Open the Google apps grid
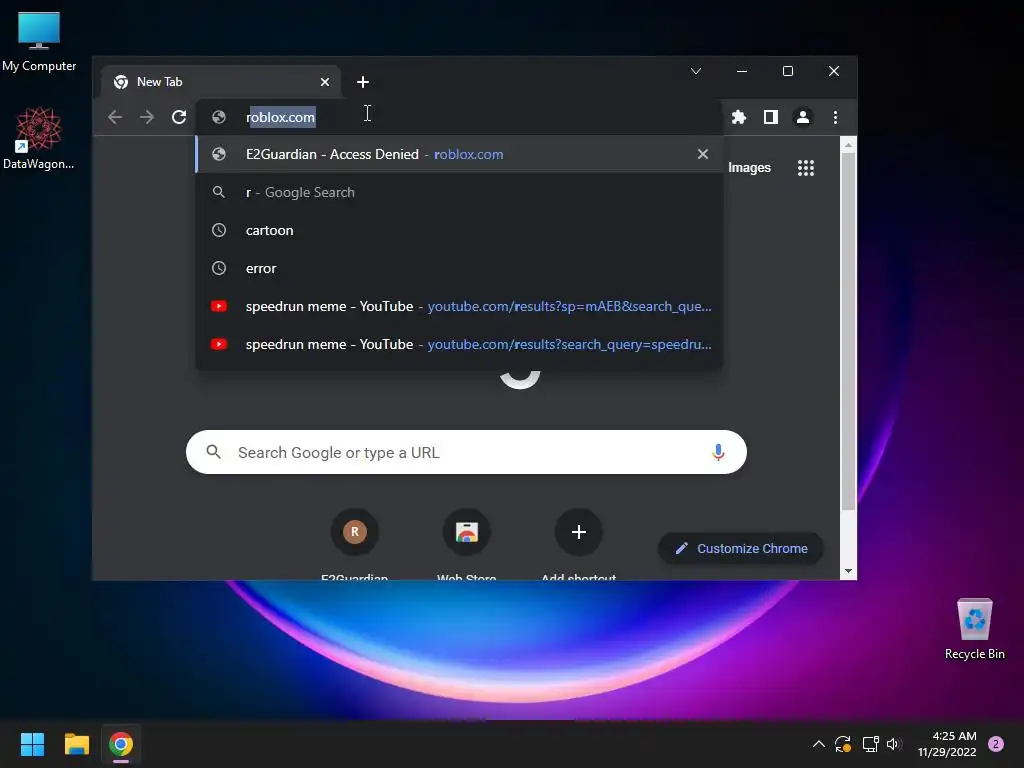This screenshot has height=768, width=1024. tap(806, 168)
